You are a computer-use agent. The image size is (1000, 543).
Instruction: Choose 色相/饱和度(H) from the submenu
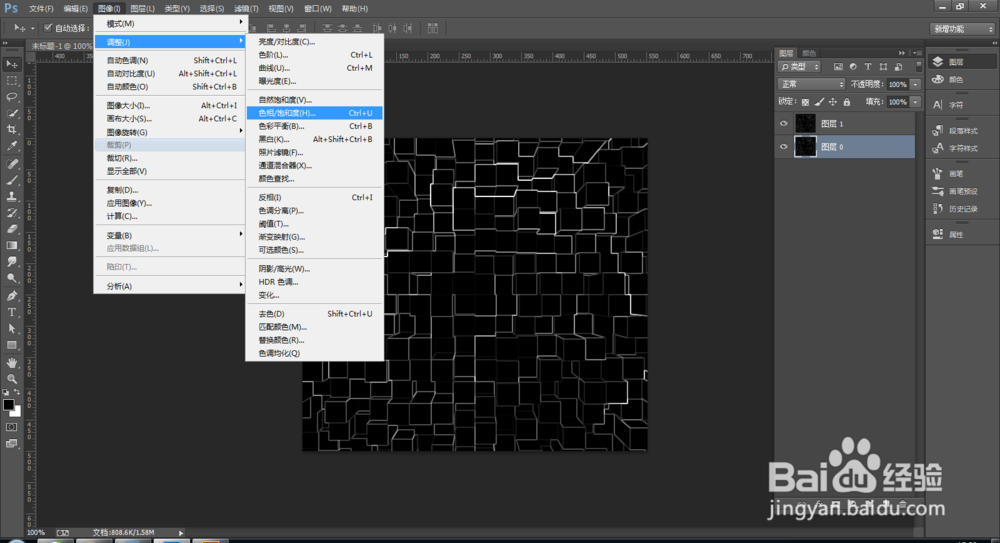point(315,113)
